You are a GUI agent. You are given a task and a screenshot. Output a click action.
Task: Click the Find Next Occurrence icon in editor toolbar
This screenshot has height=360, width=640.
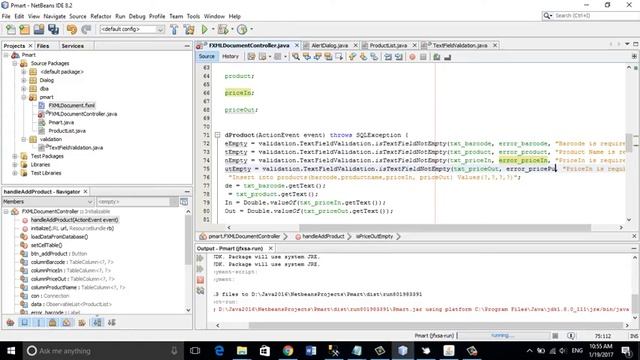coord(318,57)
